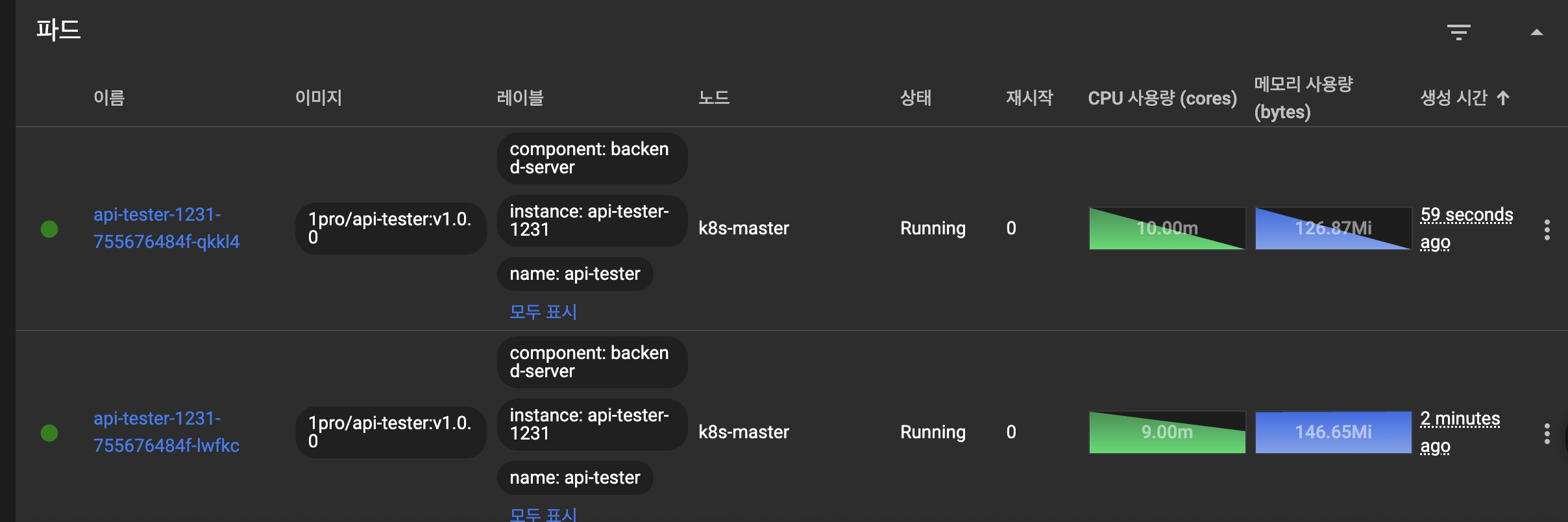Click the 10.00m CPU usage sparkline
1568x522 pixels.
click(x=1167, y=229)
